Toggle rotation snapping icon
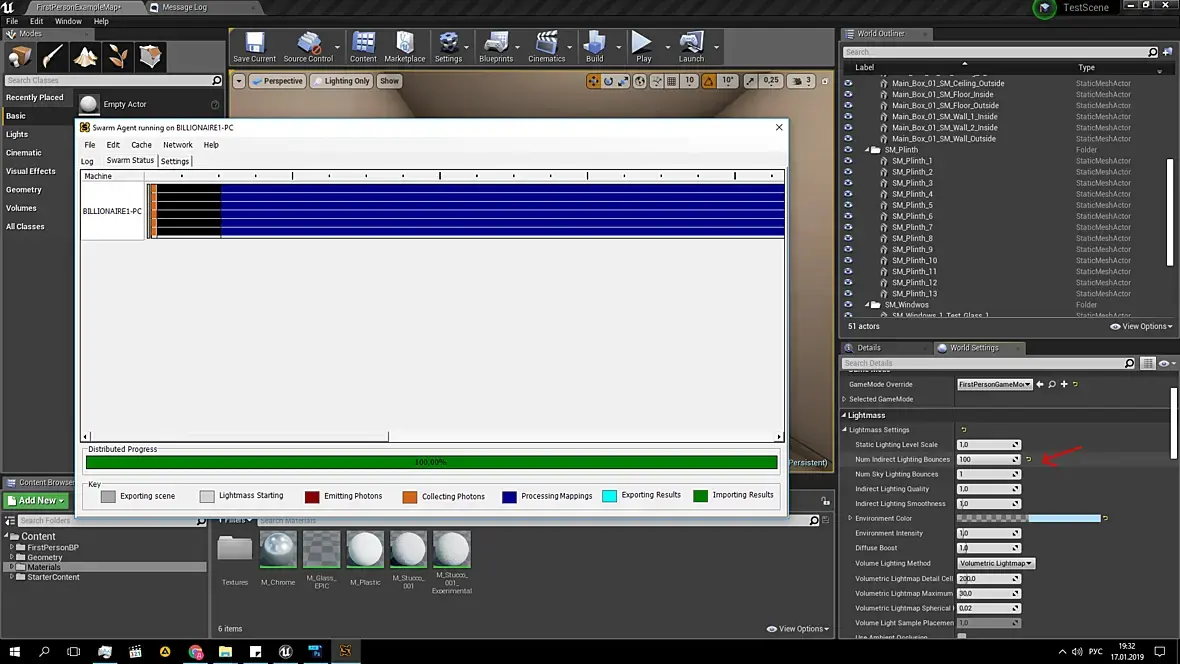The height and width of the screenshot is (664, 1180). point(709,81)
